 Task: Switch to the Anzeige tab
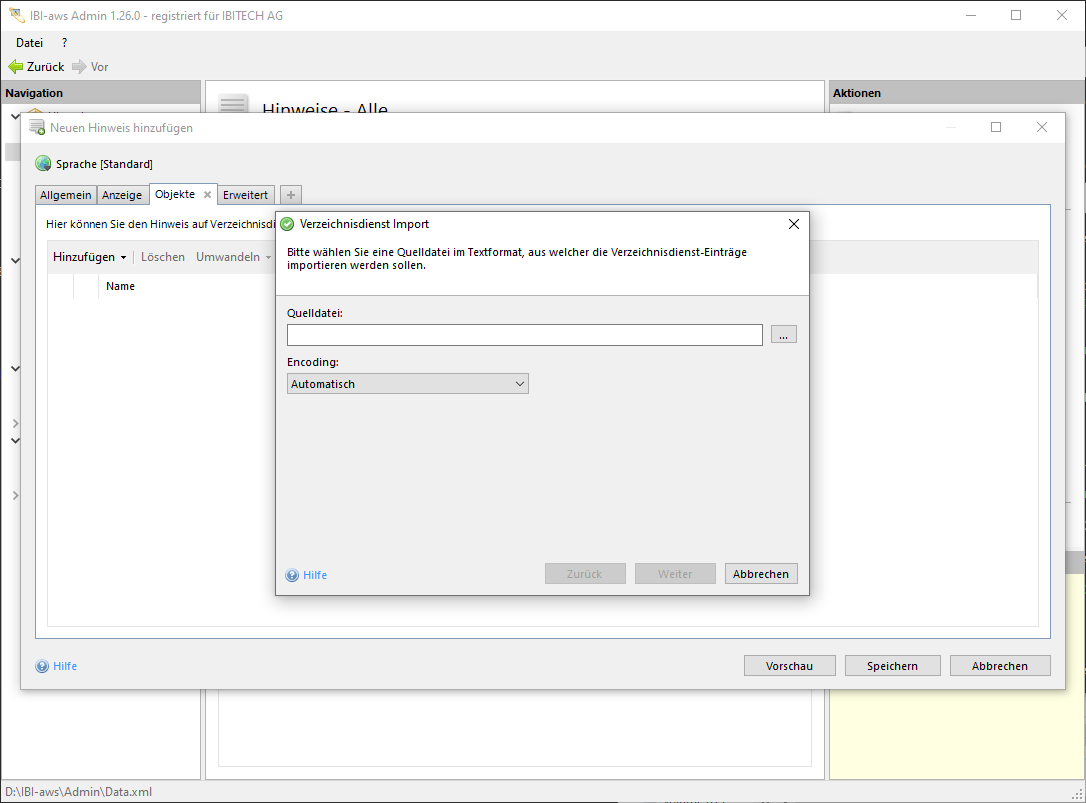tap(122, 195)
